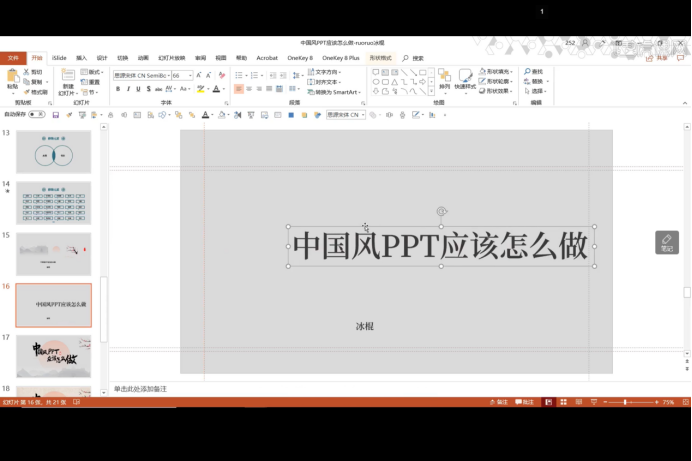The image size is (692, 461).
Task: Toggle Italic formatting
Action: [x=128, y=89]
